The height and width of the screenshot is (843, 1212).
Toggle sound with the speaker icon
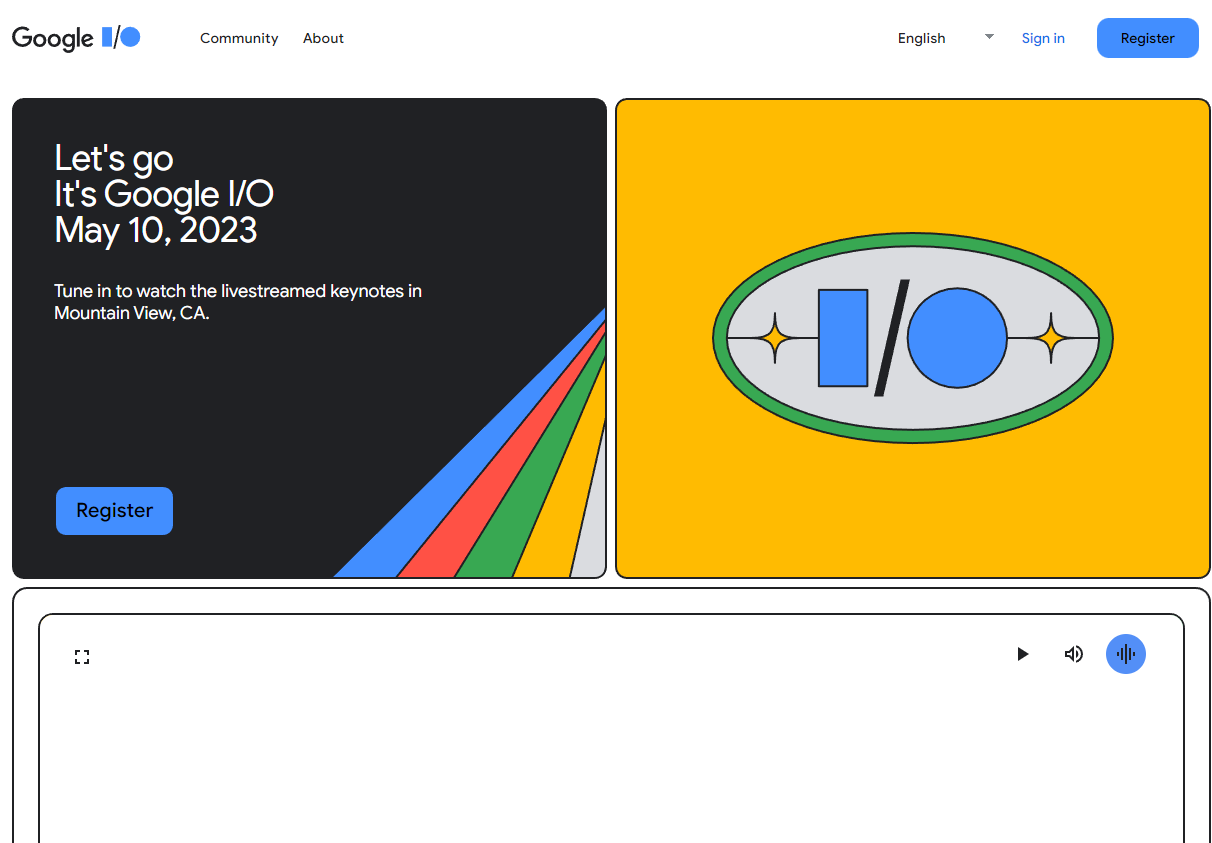click(1074, 654)
